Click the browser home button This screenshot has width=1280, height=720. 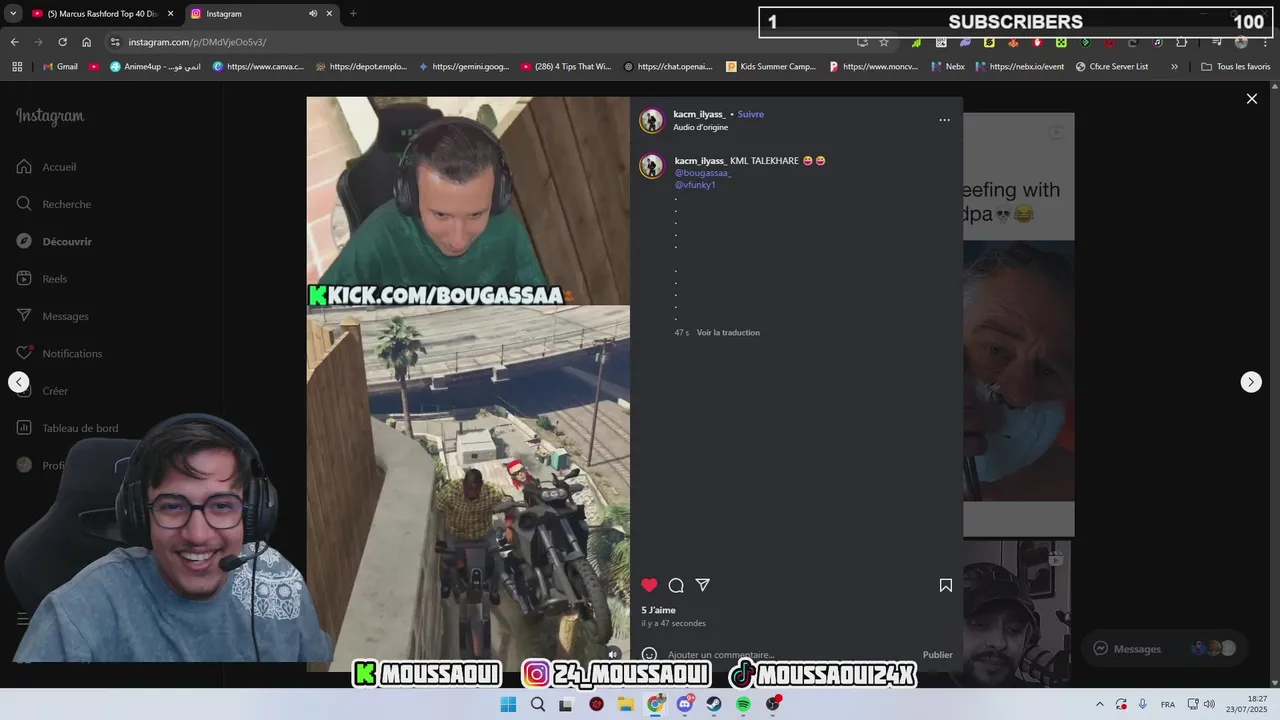[86, 42]
